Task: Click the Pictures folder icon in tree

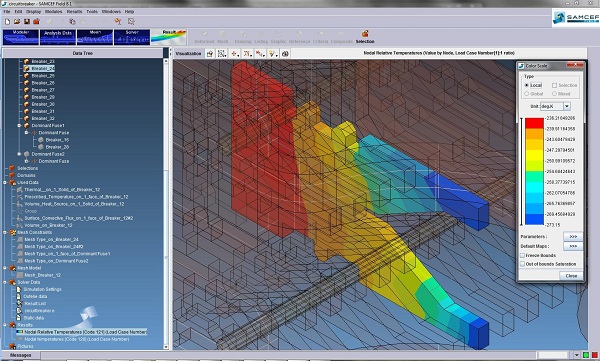Action: [12, 346]
